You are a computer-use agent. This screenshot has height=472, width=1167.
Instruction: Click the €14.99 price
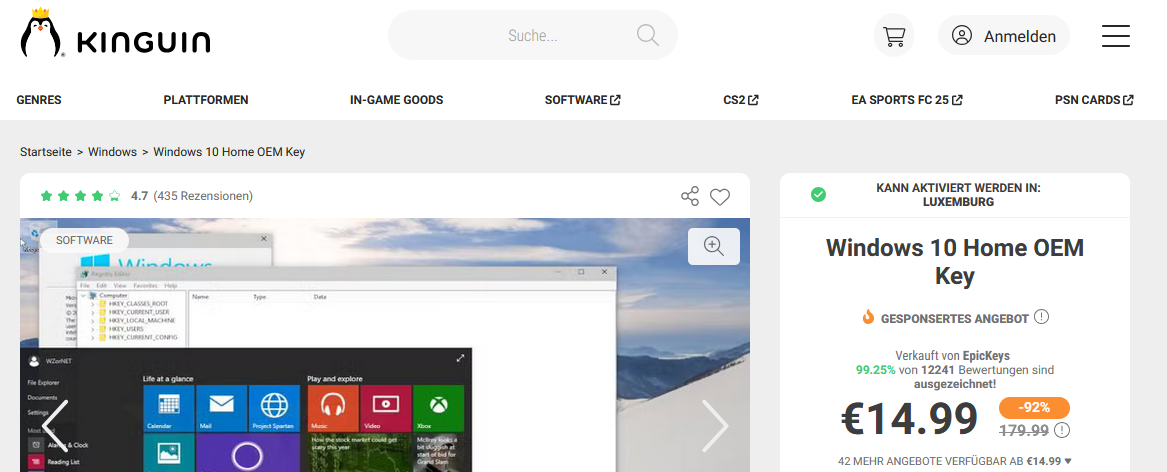[x=909, y=420]
